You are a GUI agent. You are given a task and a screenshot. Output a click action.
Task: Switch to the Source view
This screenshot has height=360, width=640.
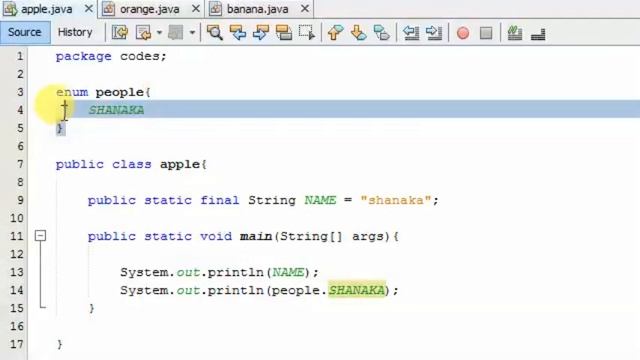(x=25, y=32)
